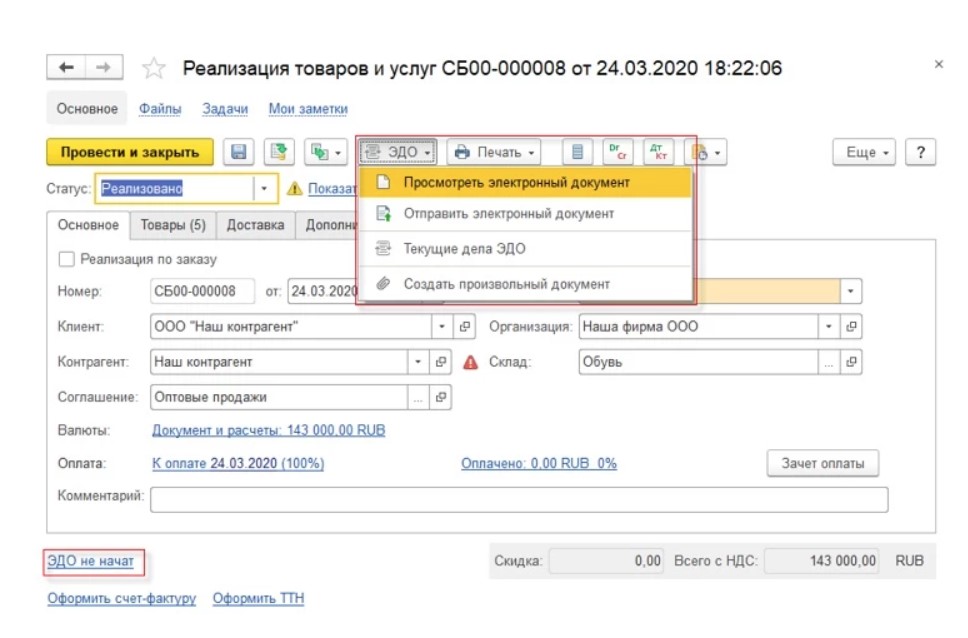Open the document movements report icon
The height and width of the screenshot is (638, 968).
(x=575, y=152)
